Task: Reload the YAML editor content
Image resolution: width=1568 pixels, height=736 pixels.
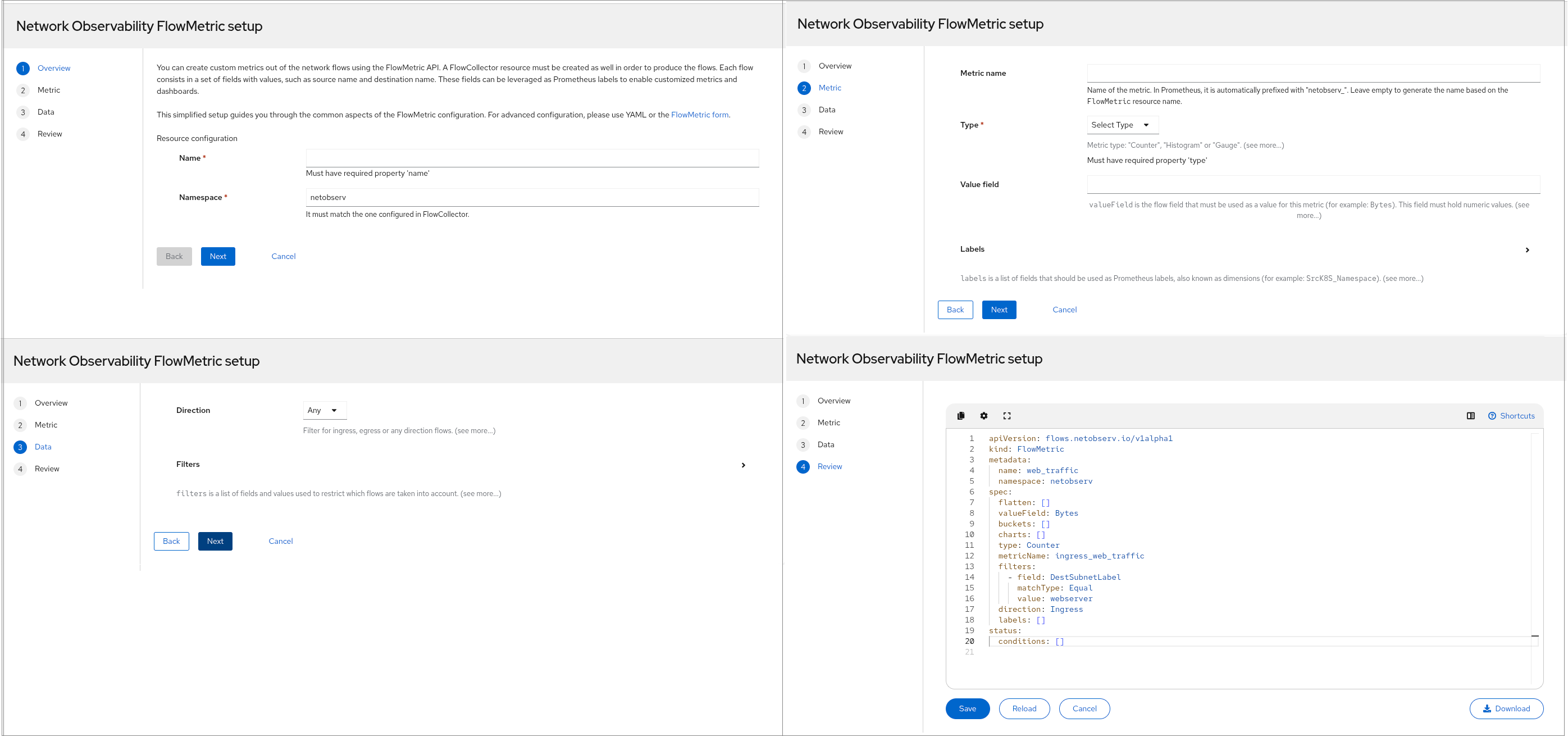Action: click(1024, 708)
